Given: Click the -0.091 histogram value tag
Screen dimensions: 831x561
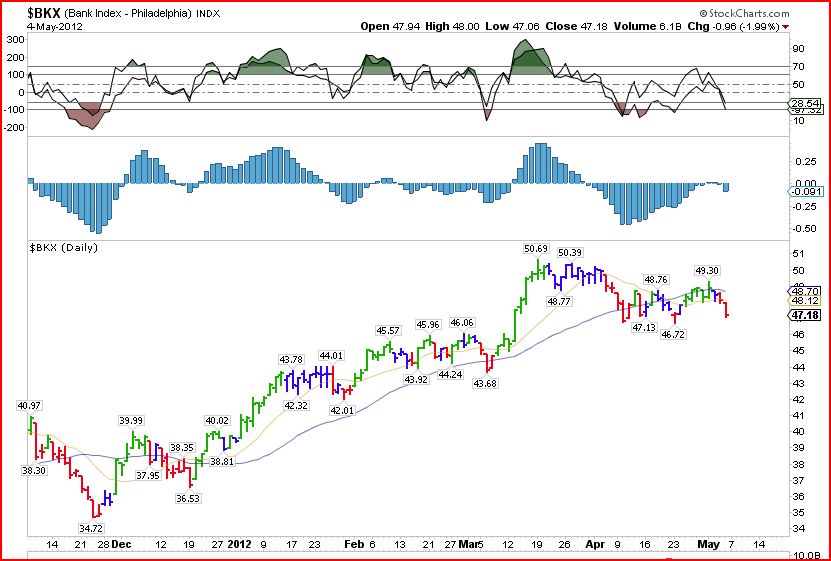Looking at the screenshot, I should click(x=806, y=192).
